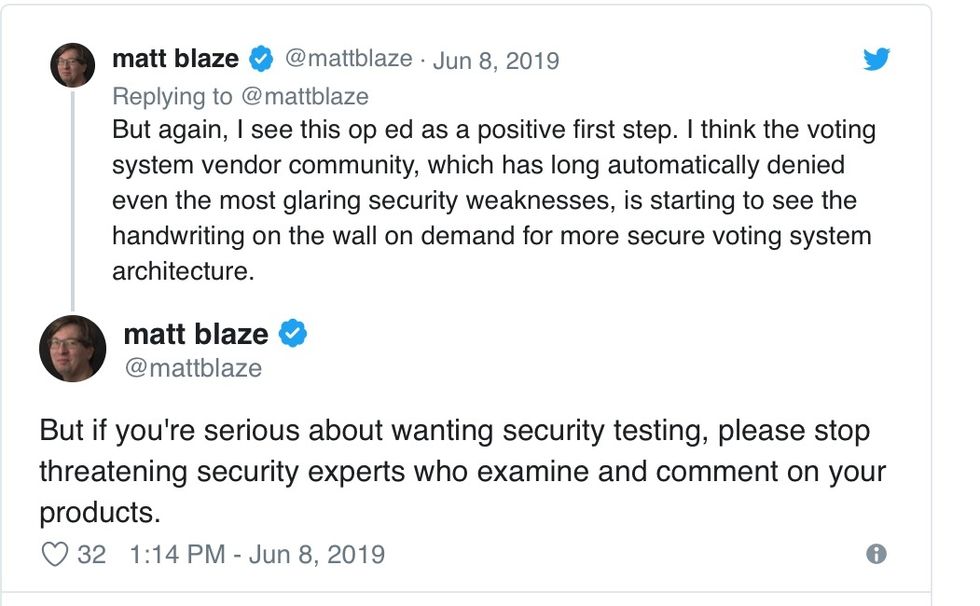Open the parent tweet text about the op ed
The height and width of the screenshot is (606, 980).
tap(492, 202)
